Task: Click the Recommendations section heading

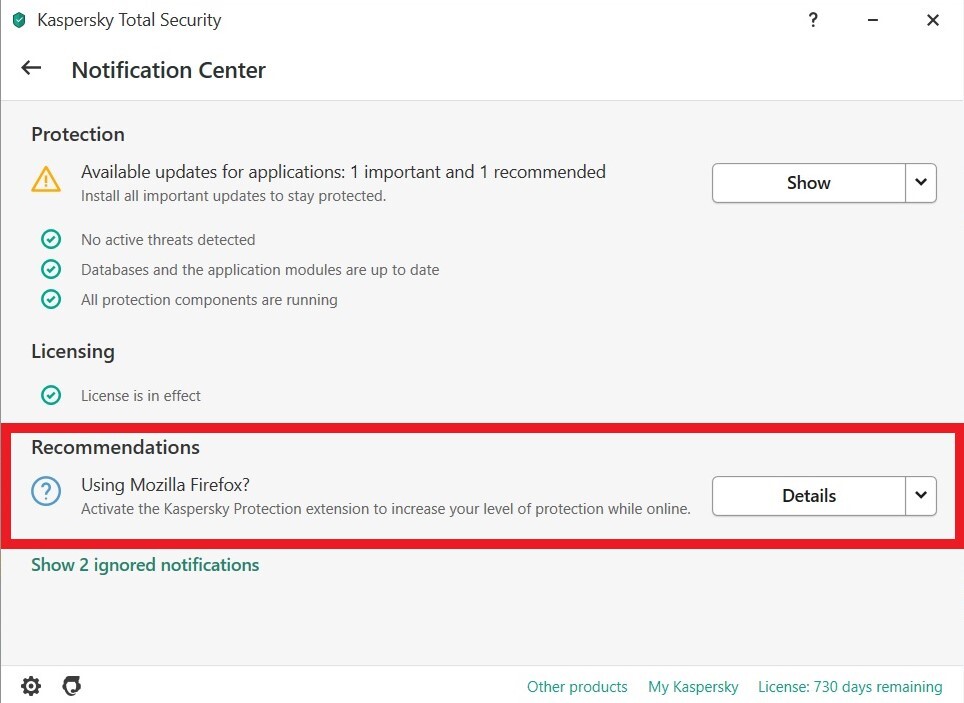Action: (116, 447)
